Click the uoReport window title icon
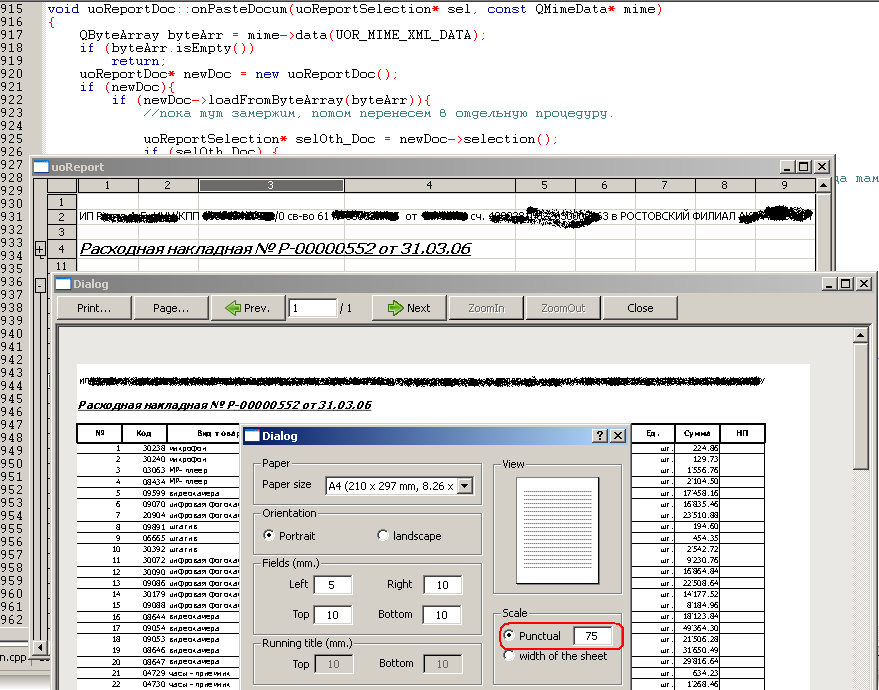This screenshot has width=879, height=690. click(x=41, y=167)
